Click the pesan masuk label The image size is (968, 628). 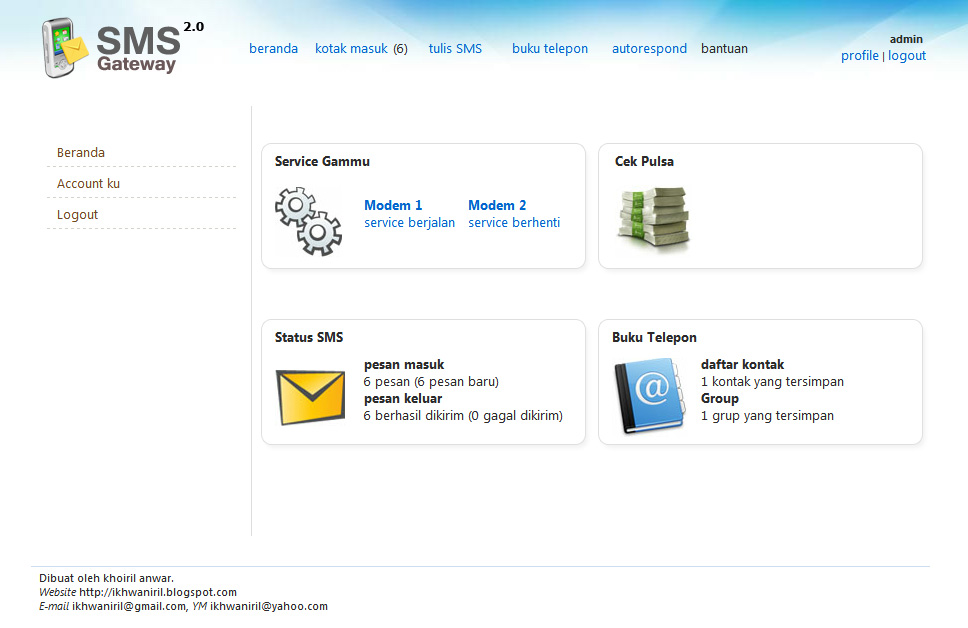pos(404,364)
